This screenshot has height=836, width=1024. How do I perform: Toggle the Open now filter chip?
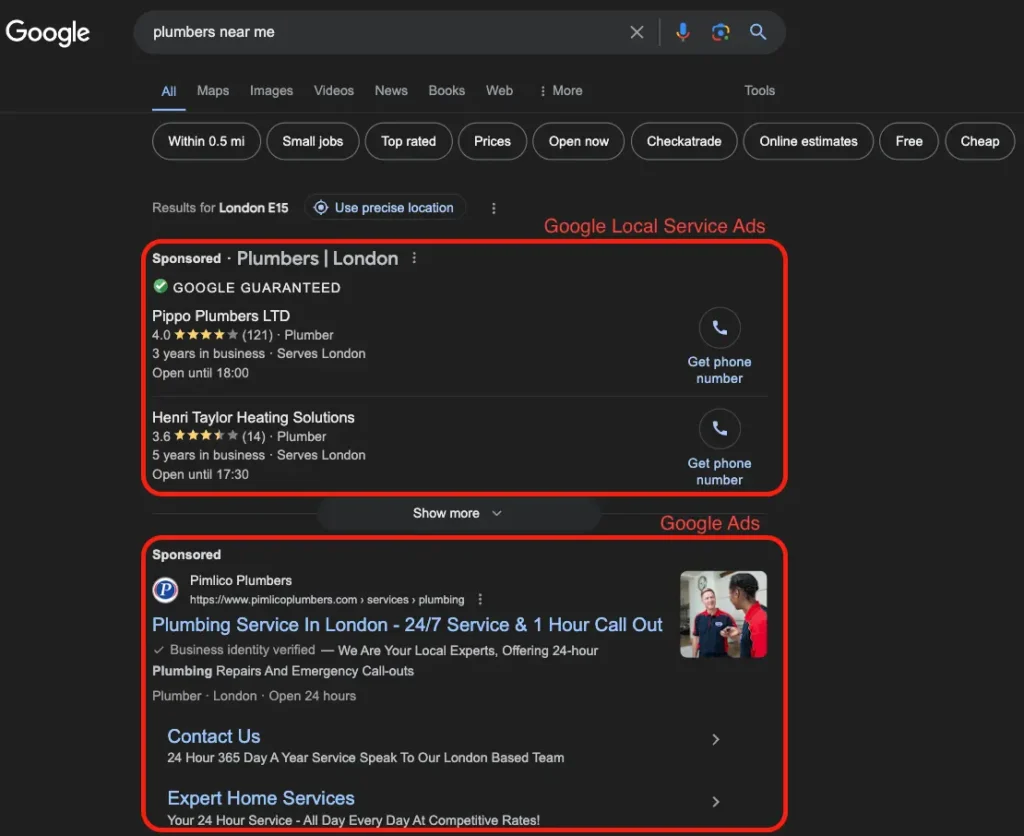click(x=578, y=141)
